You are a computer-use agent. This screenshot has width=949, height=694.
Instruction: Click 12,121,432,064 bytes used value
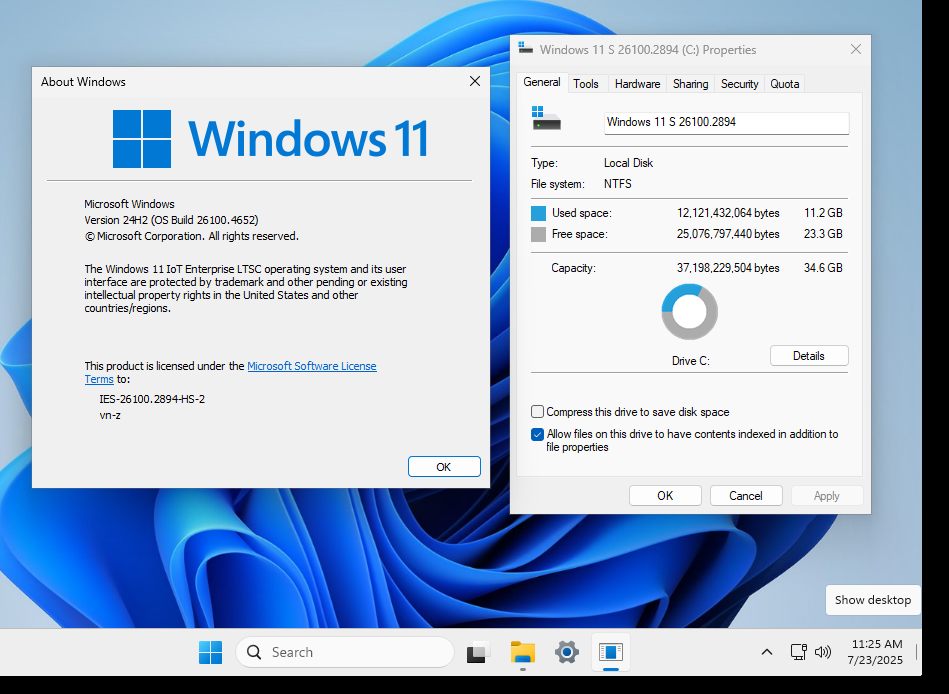(728, 213)
